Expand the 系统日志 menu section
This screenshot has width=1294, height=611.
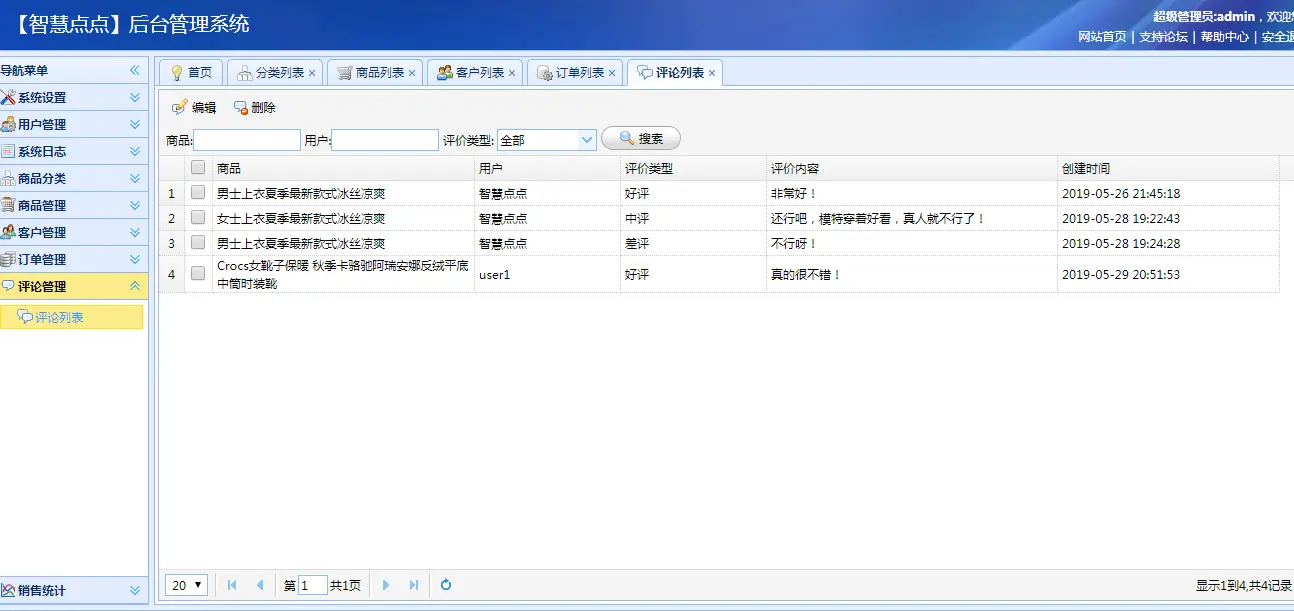(135, 151)
